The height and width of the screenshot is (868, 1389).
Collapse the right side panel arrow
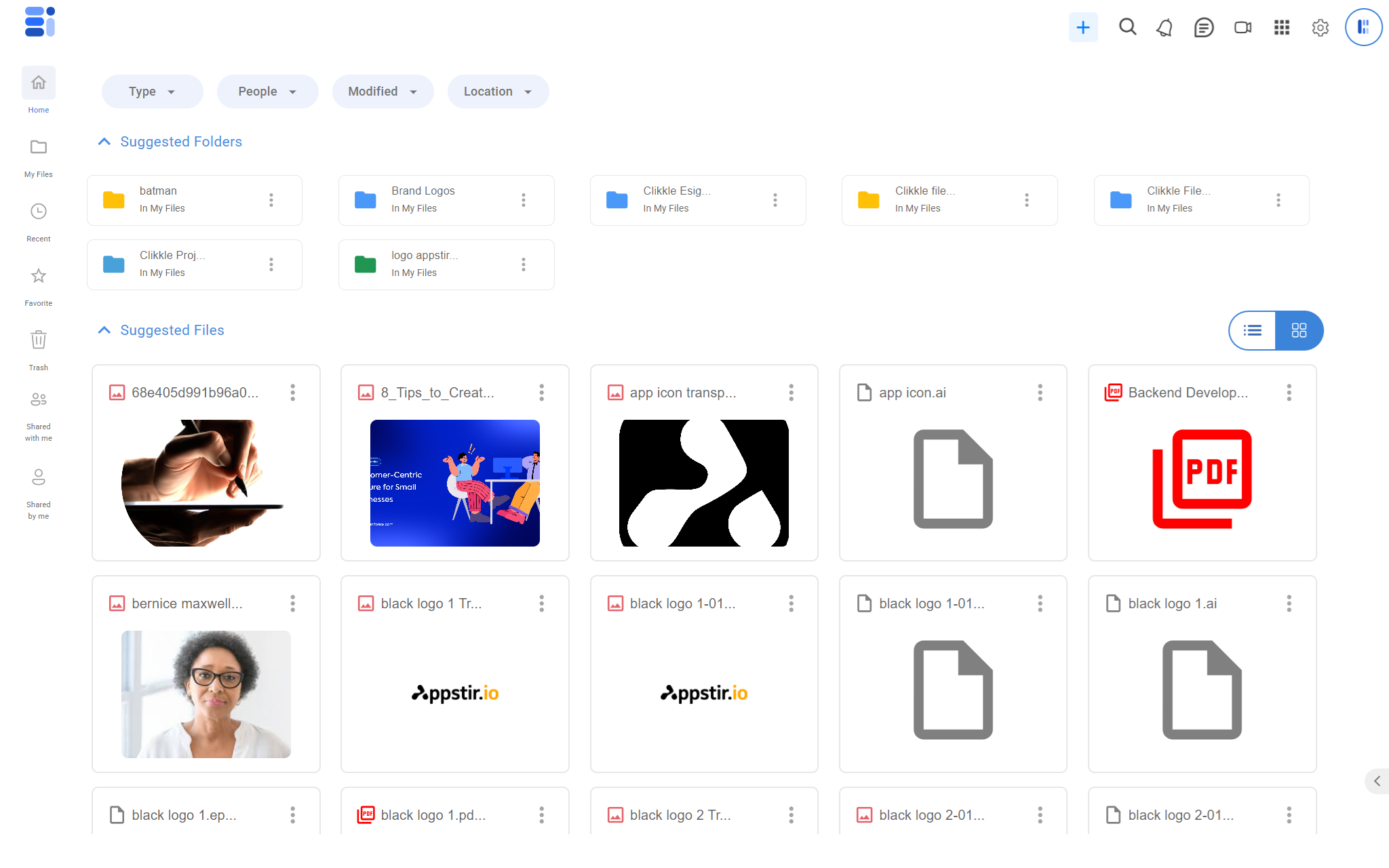pos(1377,781)
